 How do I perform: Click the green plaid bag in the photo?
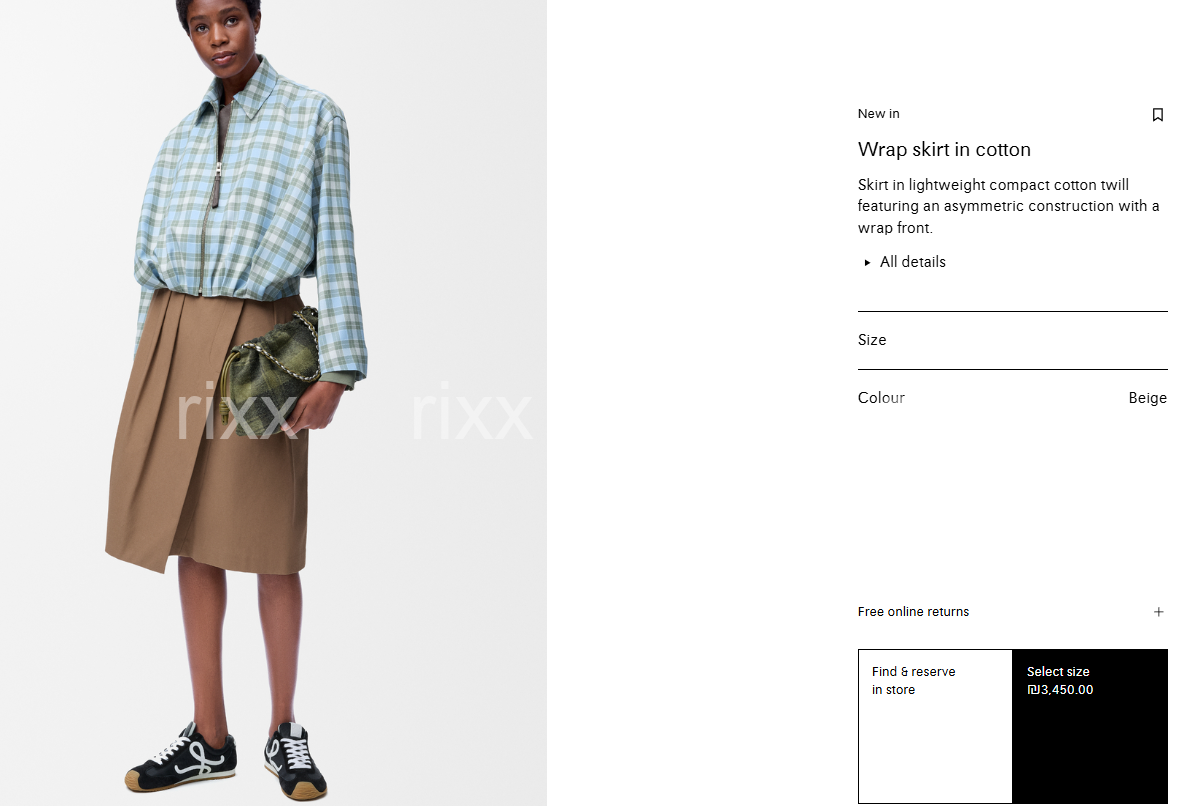point(270,371)
